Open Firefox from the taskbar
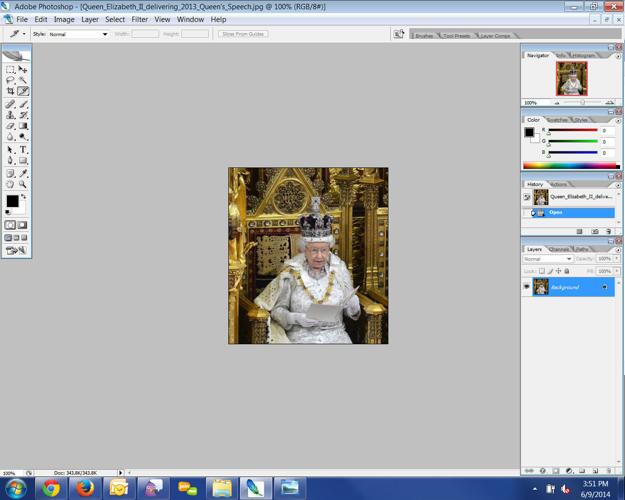This screenshot has width=625, height=500. [x=84, y=488]
